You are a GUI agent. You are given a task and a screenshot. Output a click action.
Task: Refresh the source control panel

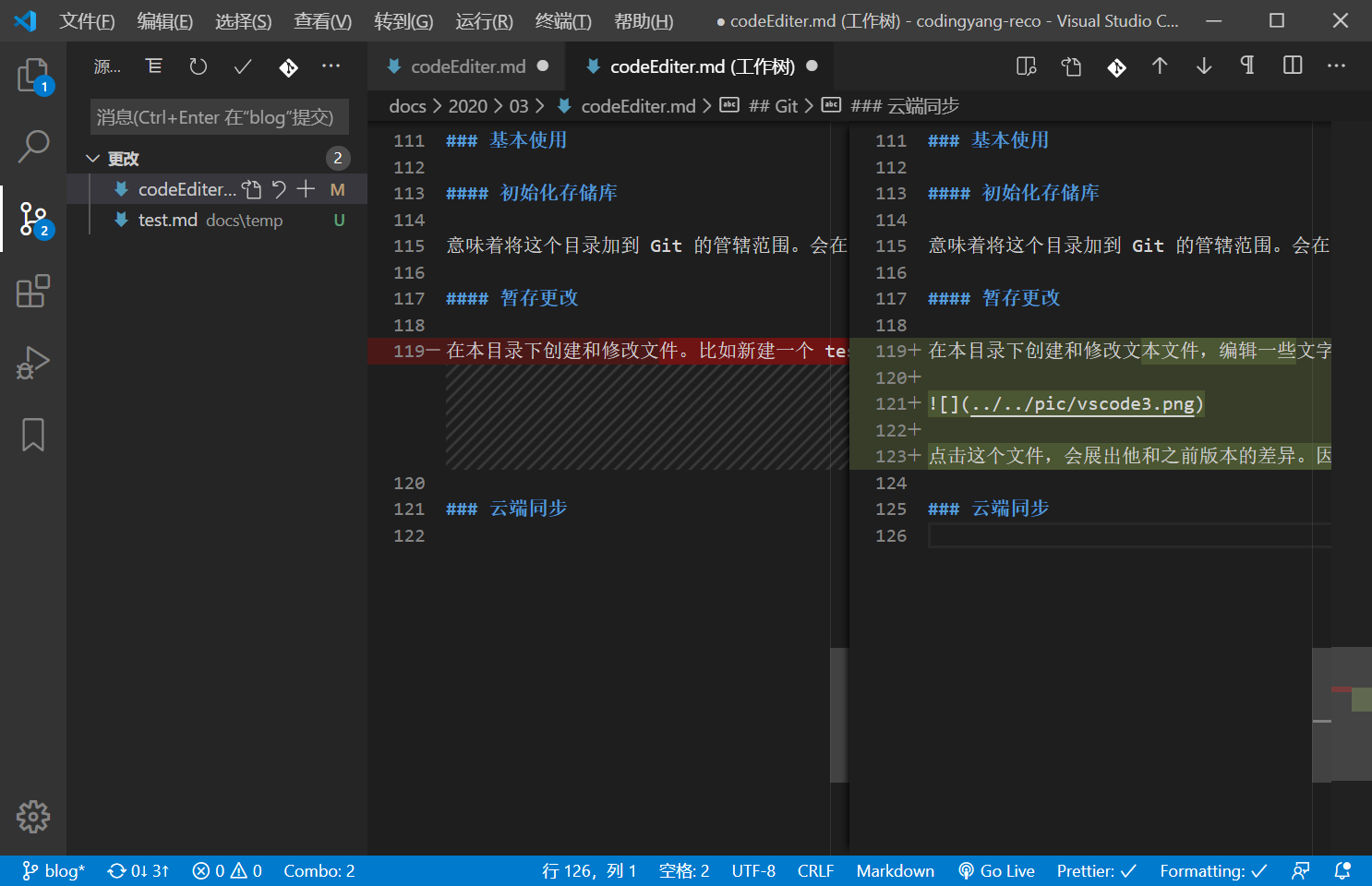tap(199, 66)
